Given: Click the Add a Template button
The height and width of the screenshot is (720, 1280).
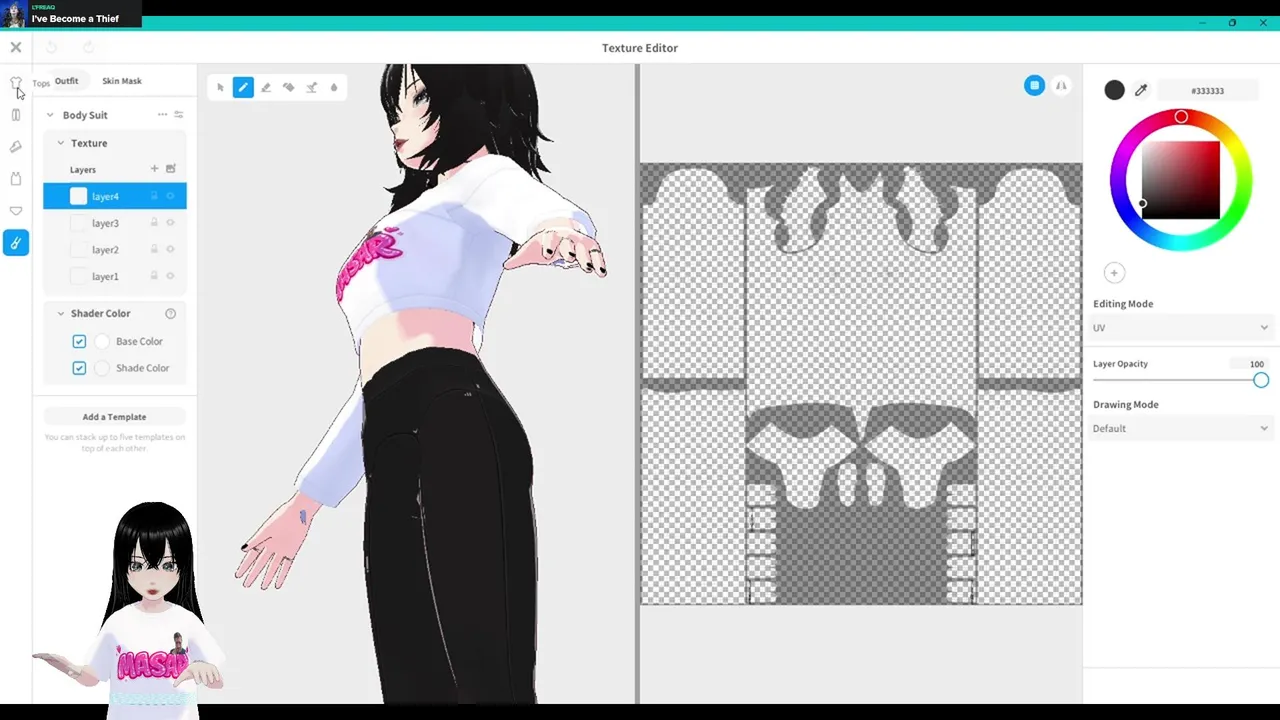Looking at the screenshot, I should 114,417.
